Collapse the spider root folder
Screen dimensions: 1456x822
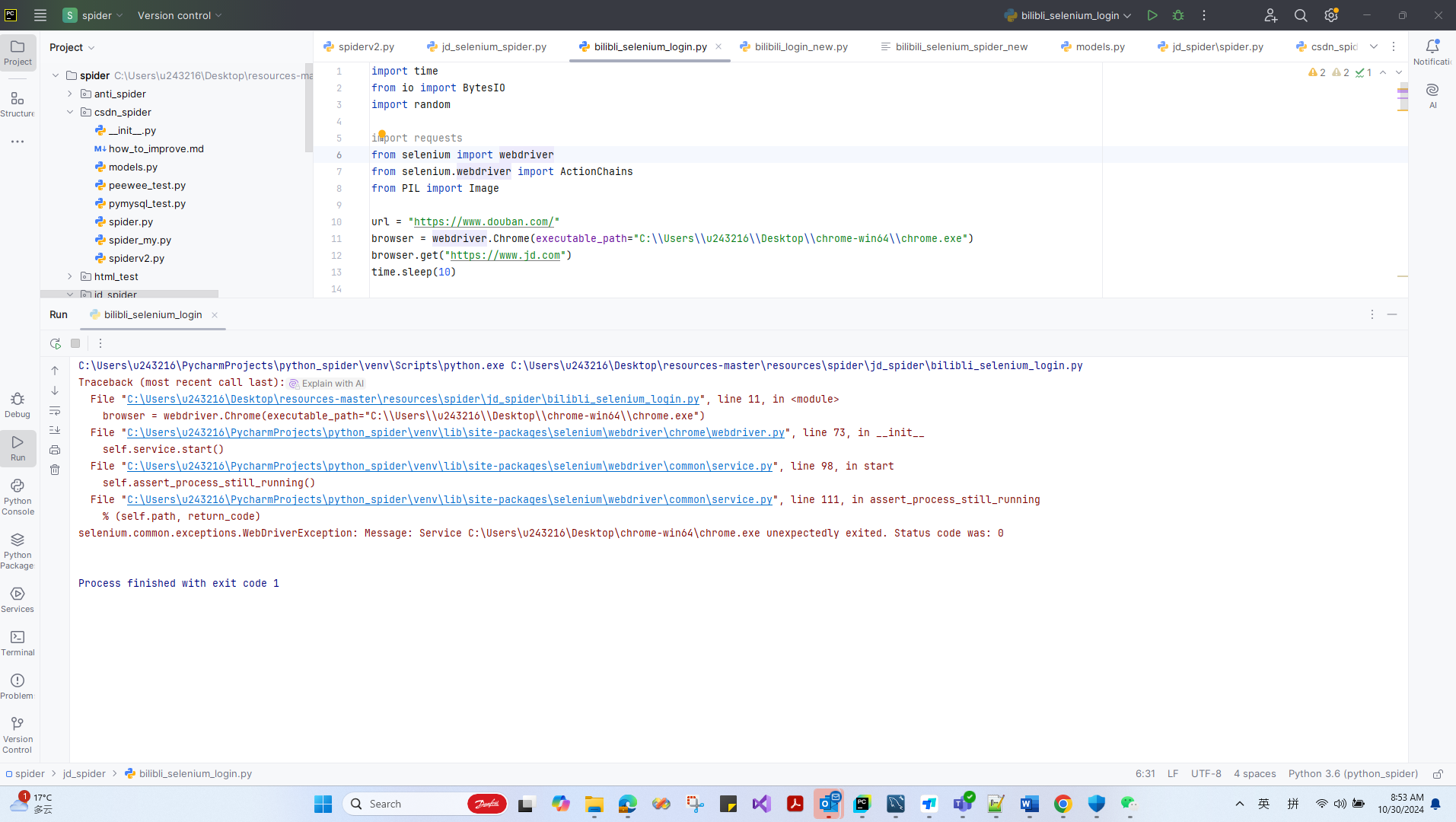56,75
